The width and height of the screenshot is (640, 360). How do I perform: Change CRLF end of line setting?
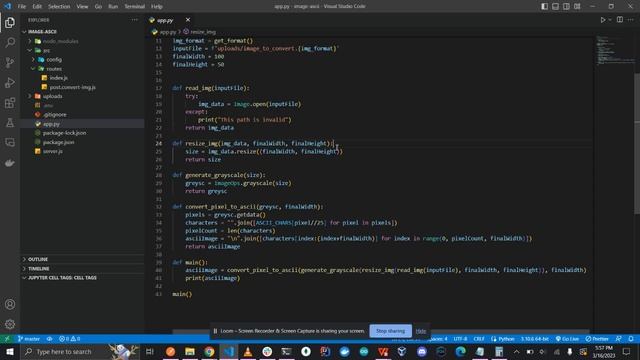pos(479,339)
